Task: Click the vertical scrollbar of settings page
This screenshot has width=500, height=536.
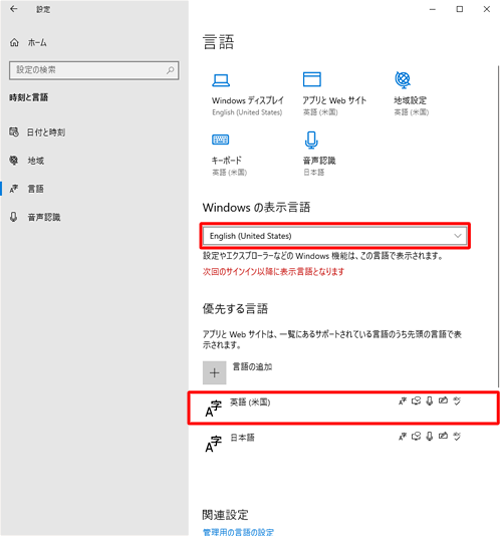Action: point(498,226)
